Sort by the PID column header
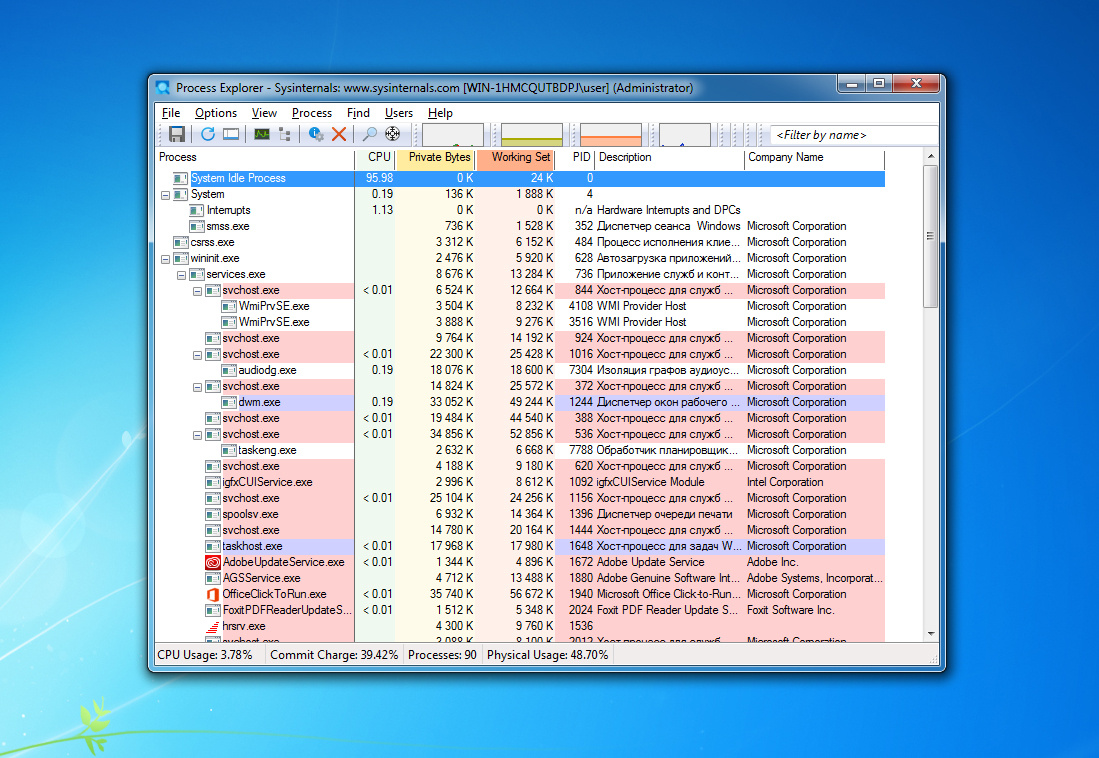Viewport: 1099px width, 758px height. (x=575, y=158)
